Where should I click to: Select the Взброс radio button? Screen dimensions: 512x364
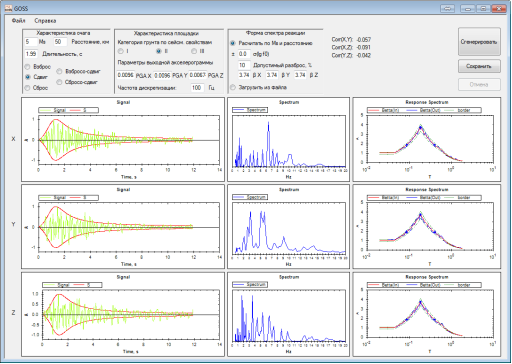click(x=28, y=67)
